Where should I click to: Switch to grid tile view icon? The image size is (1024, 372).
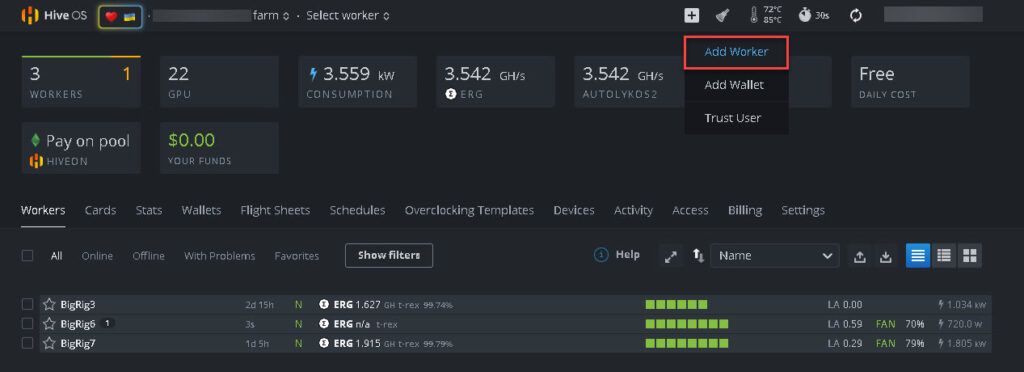969,255
